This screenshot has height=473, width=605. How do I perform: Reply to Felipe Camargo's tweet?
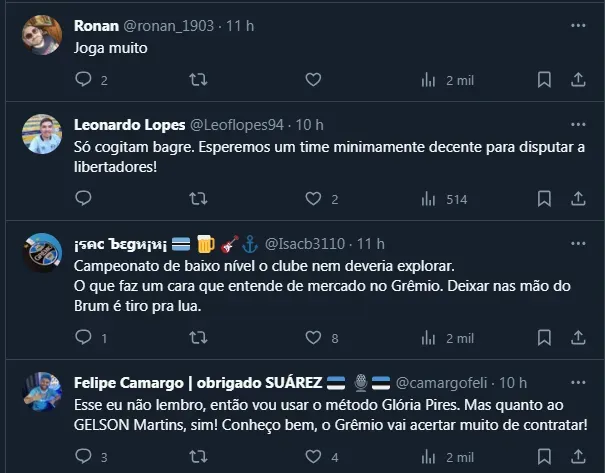pos(83,457)
